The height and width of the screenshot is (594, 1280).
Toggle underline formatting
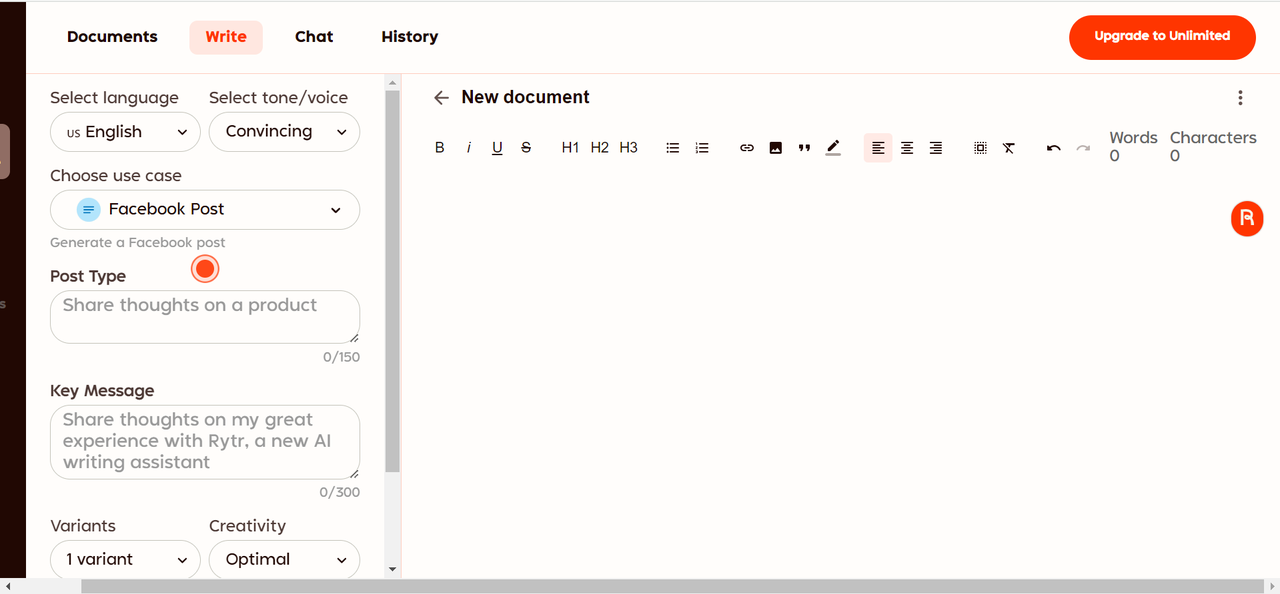pos(497,148)
